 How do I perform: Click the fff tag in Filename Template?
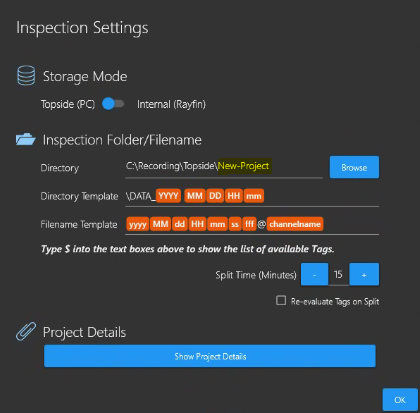tap(249, 224)
